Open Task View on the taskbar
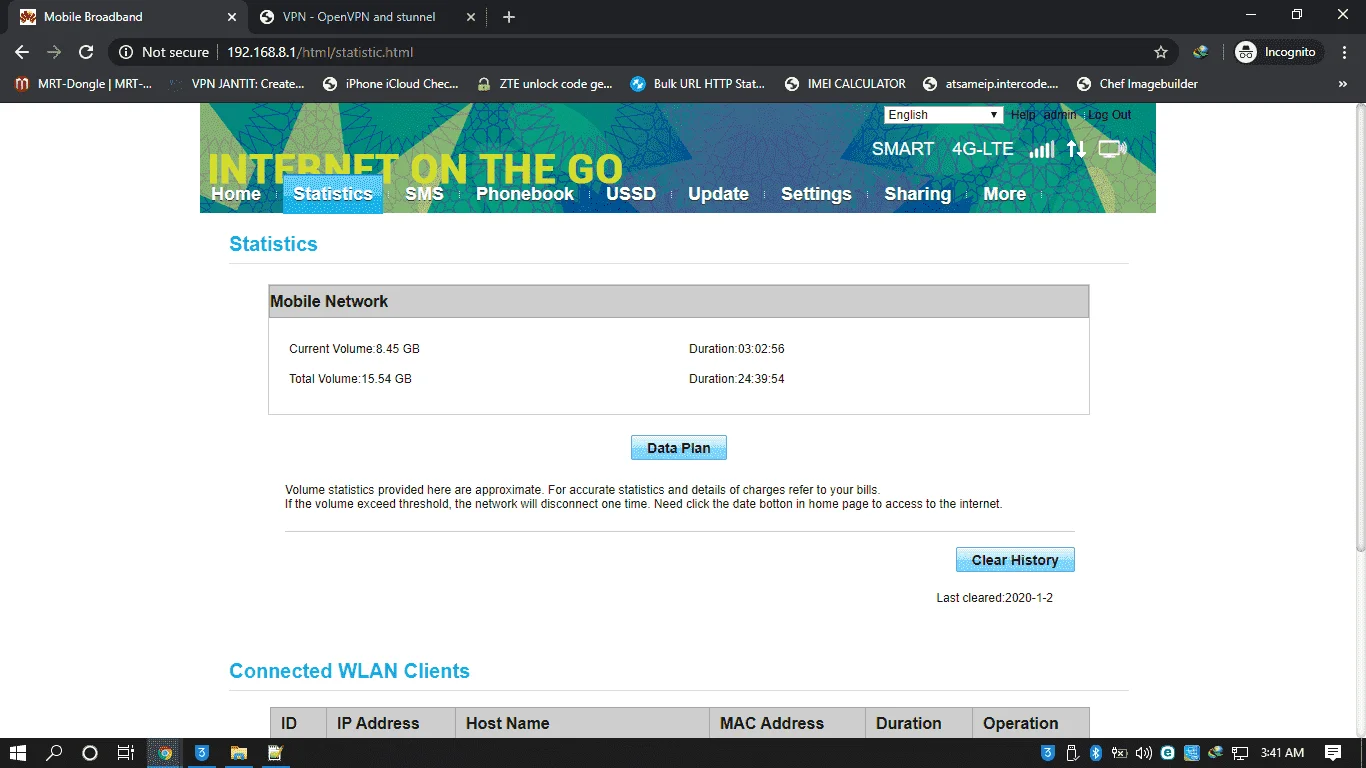 coord(126,753)
